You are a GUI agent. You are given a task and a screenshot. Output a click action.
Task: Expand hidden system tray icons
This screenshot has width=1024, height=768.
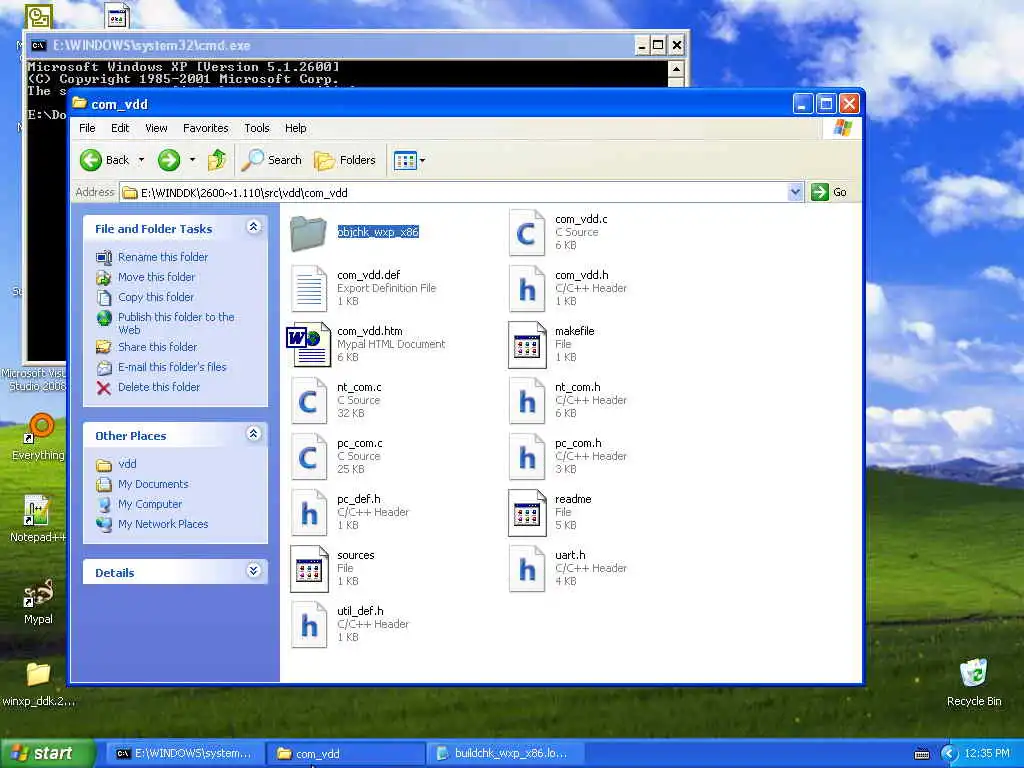(x=949, y=754)
